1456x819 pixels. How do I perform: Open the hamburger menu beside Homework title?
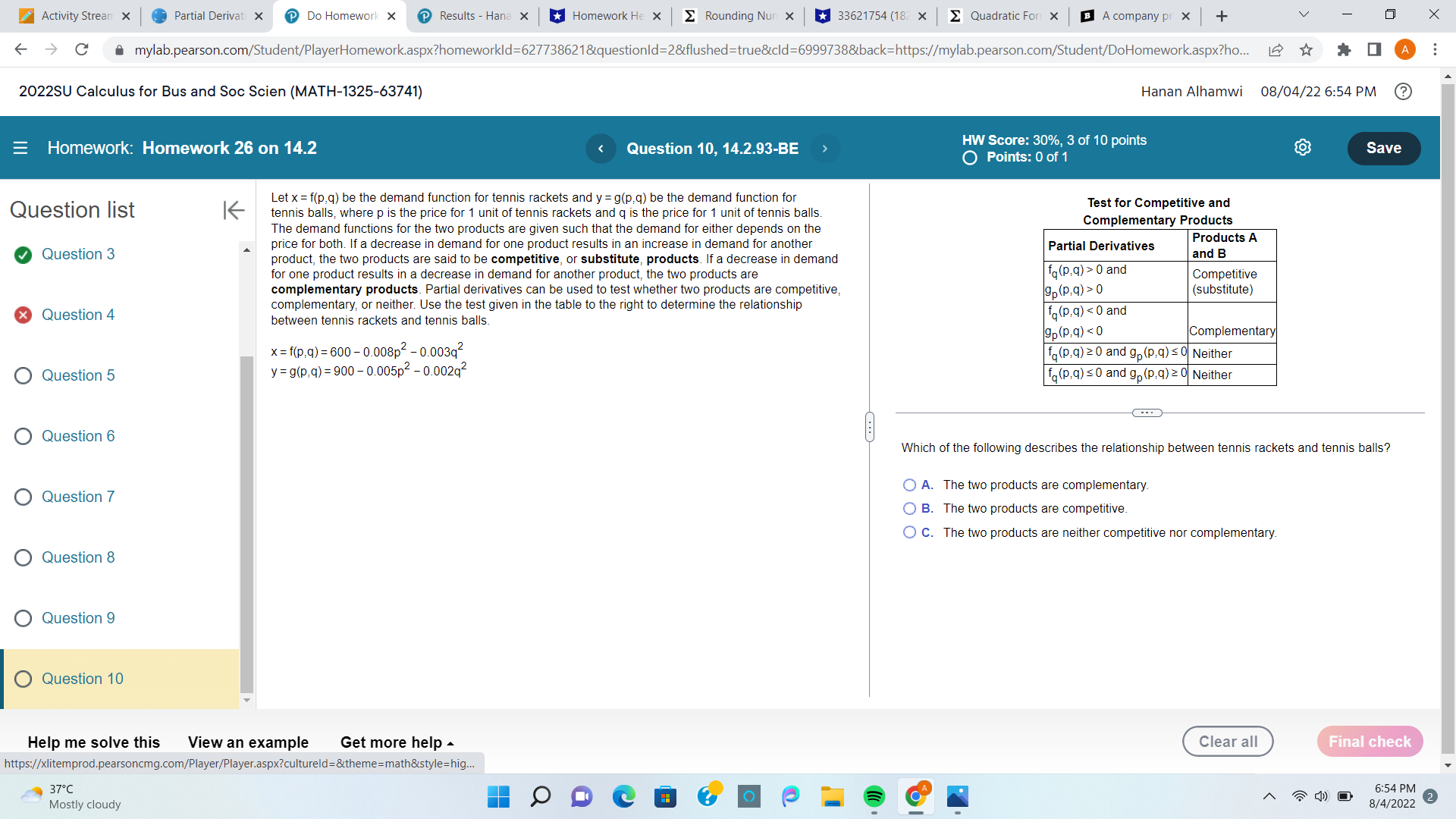pyautogui.click(x=20, y=148)
